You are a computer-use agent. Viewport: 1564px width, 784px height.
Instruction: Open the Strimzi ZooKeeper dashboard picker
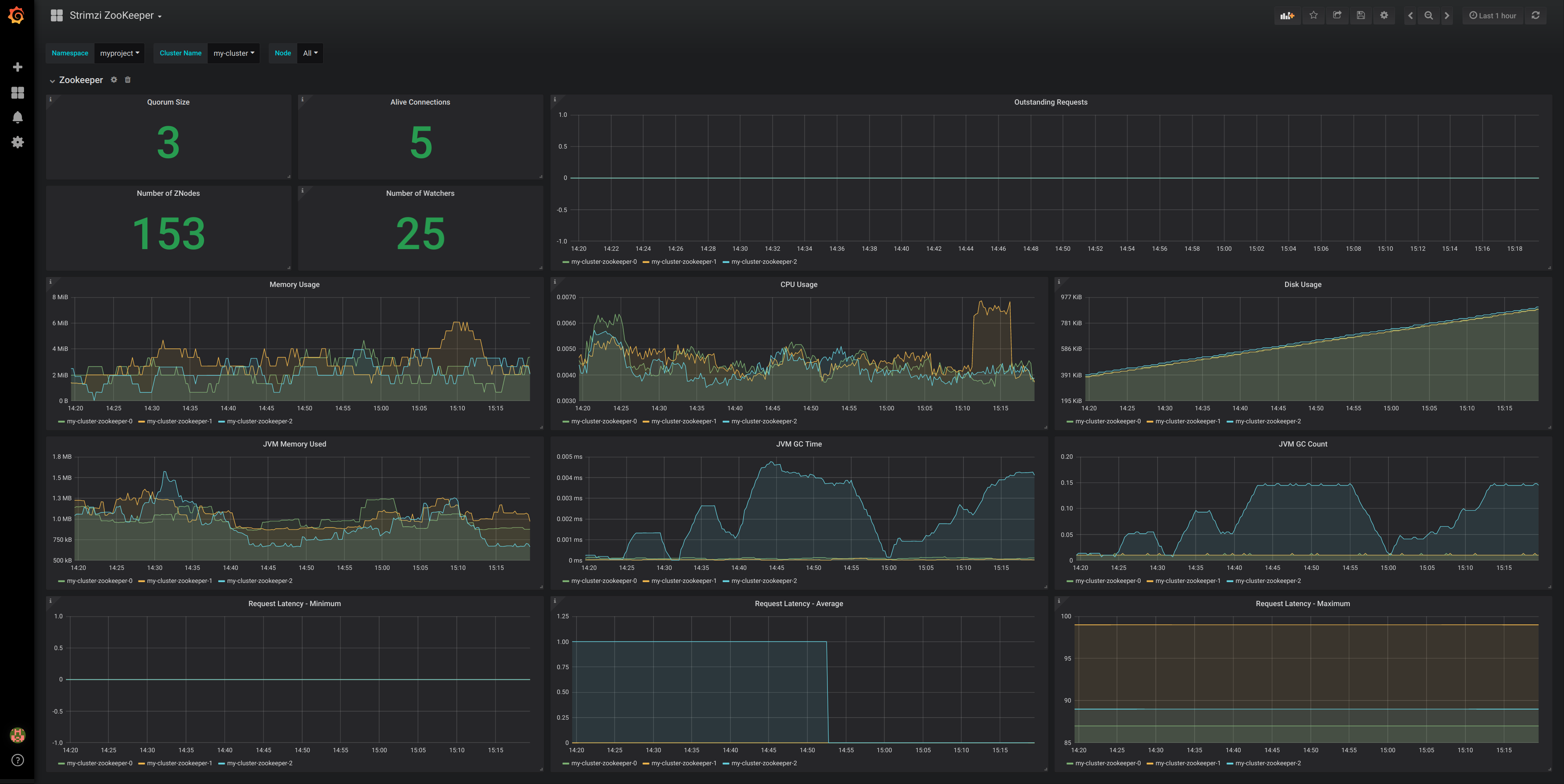[115, 16]
